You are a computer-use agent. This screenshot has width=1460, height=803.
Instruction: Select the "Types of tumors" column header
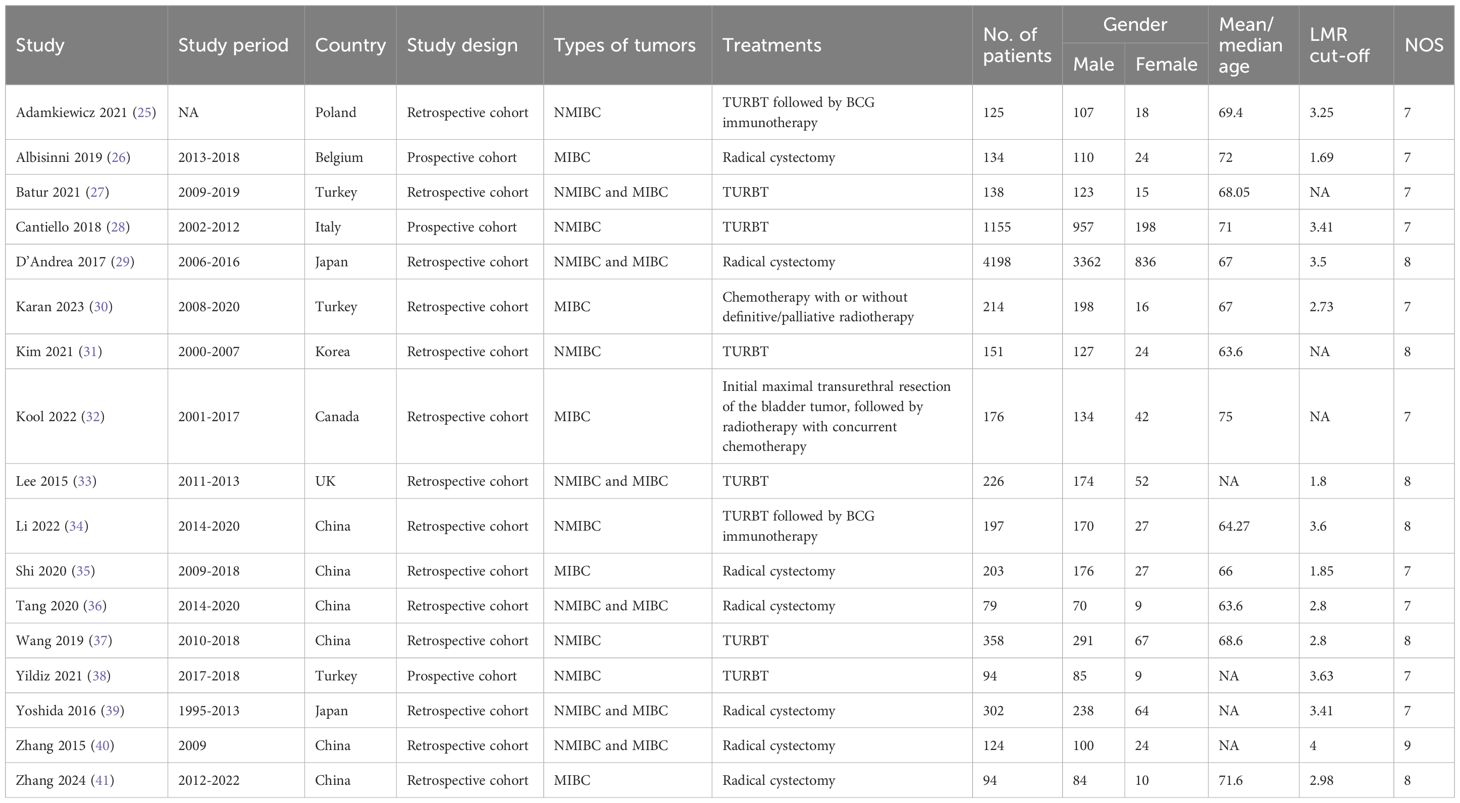click(625, 45)
